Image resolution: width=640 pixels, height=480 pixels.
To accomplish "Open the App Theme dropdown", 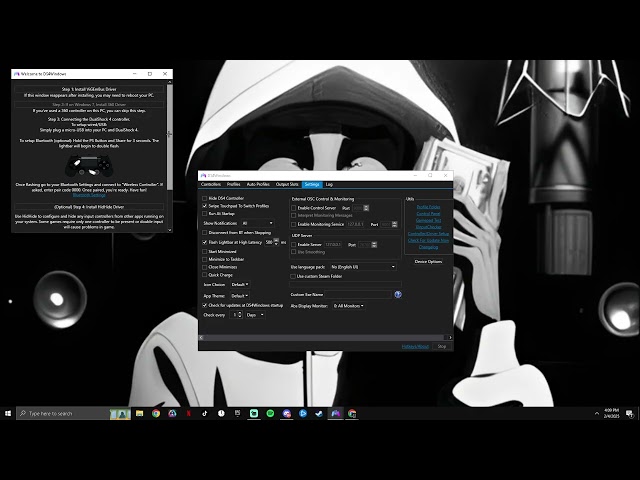I will 240,296.
